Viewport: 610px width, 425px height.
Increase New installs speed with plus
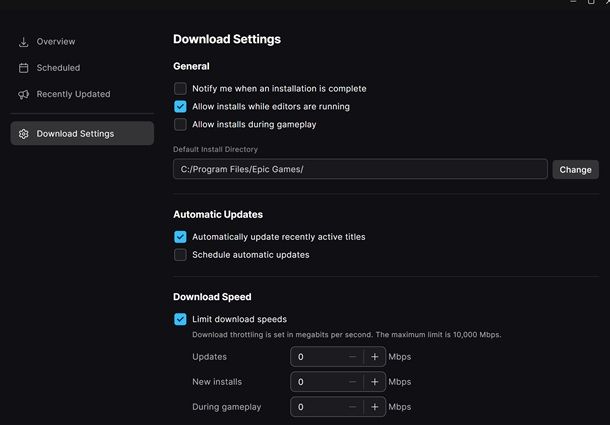tap(374, 382)
